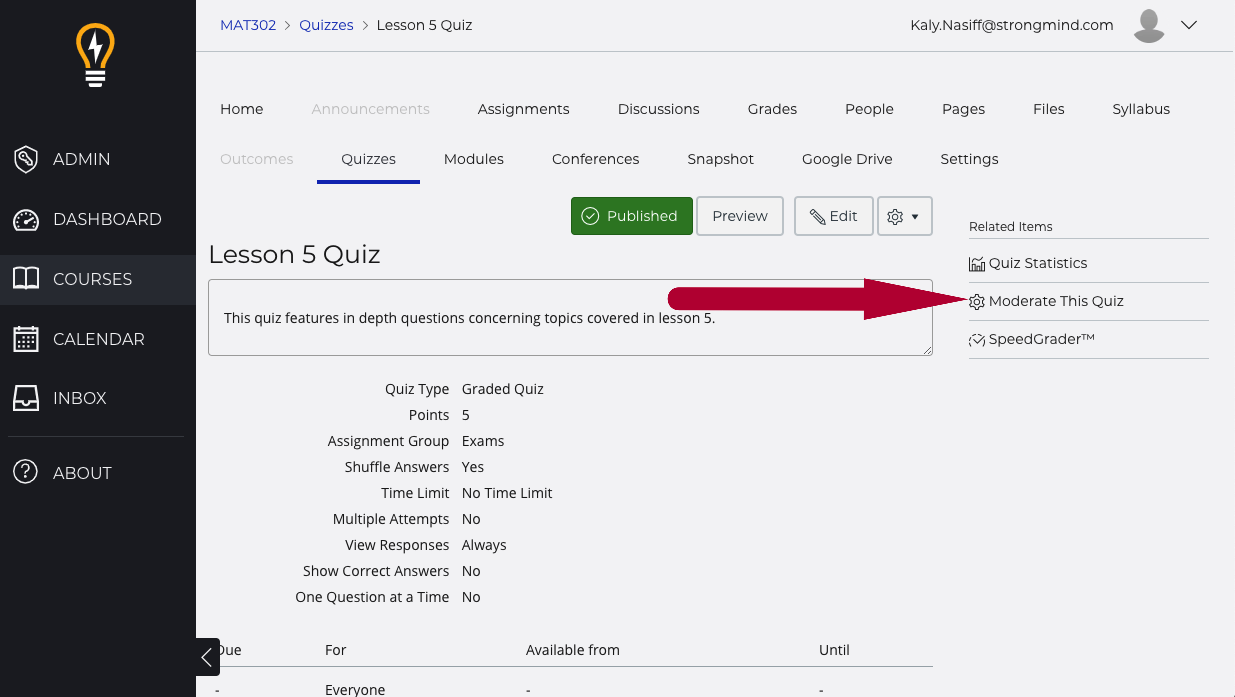The height and width of the screenshot is (697, 1235).
Task: Select the Quizzes course tab
Action: (x=369, y=159)
